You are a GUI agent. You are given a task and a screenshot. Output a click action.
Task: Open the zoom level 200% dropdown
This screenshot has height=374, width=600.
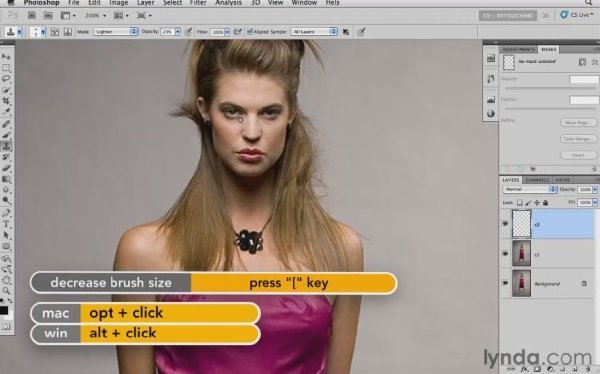tap(95, 16)
